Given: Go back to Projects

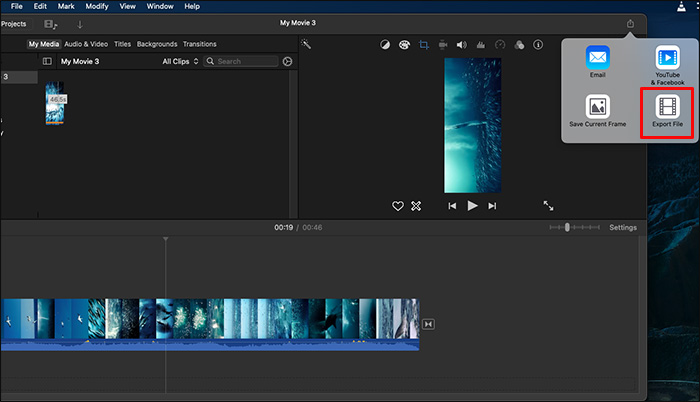Looking at the screenshot, I should pos(13,24).
